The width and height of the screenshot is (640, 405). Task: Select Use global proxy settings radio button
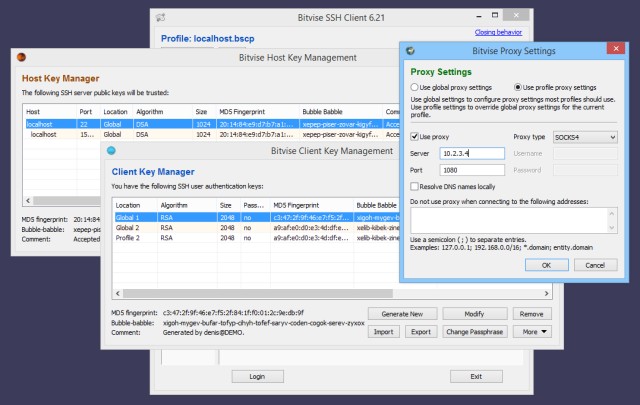click(414, 87)
